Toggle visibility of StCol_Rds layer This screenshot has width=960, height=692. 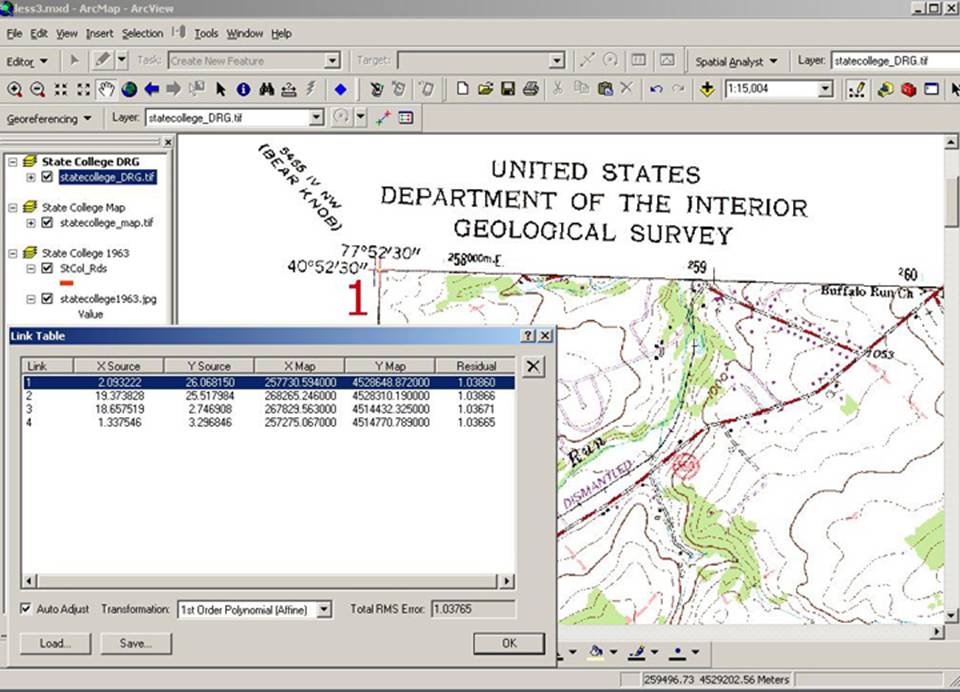point(47,268)
